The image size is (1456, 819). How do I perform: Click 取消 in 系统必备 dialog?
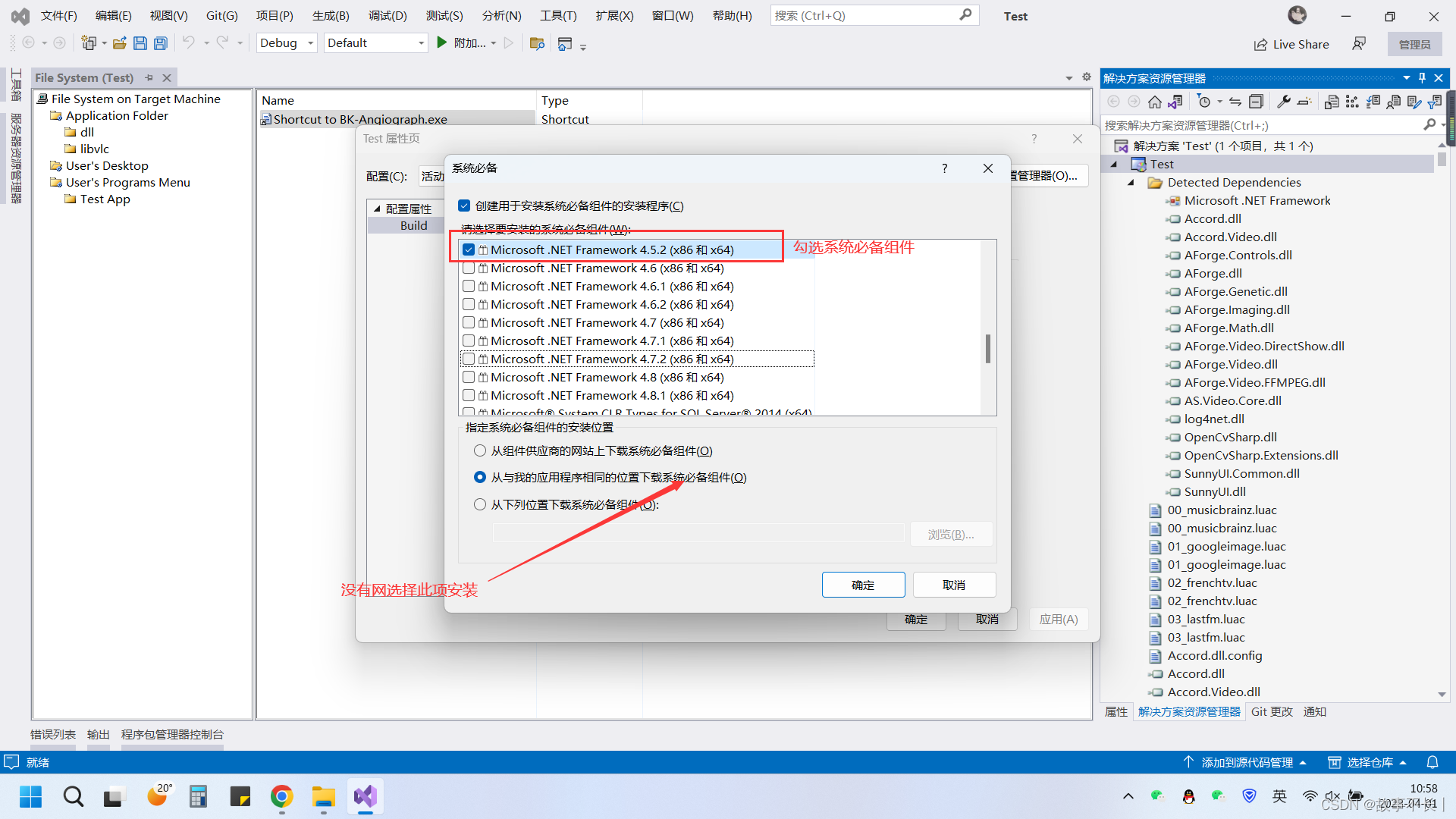(x=954, y=585)
